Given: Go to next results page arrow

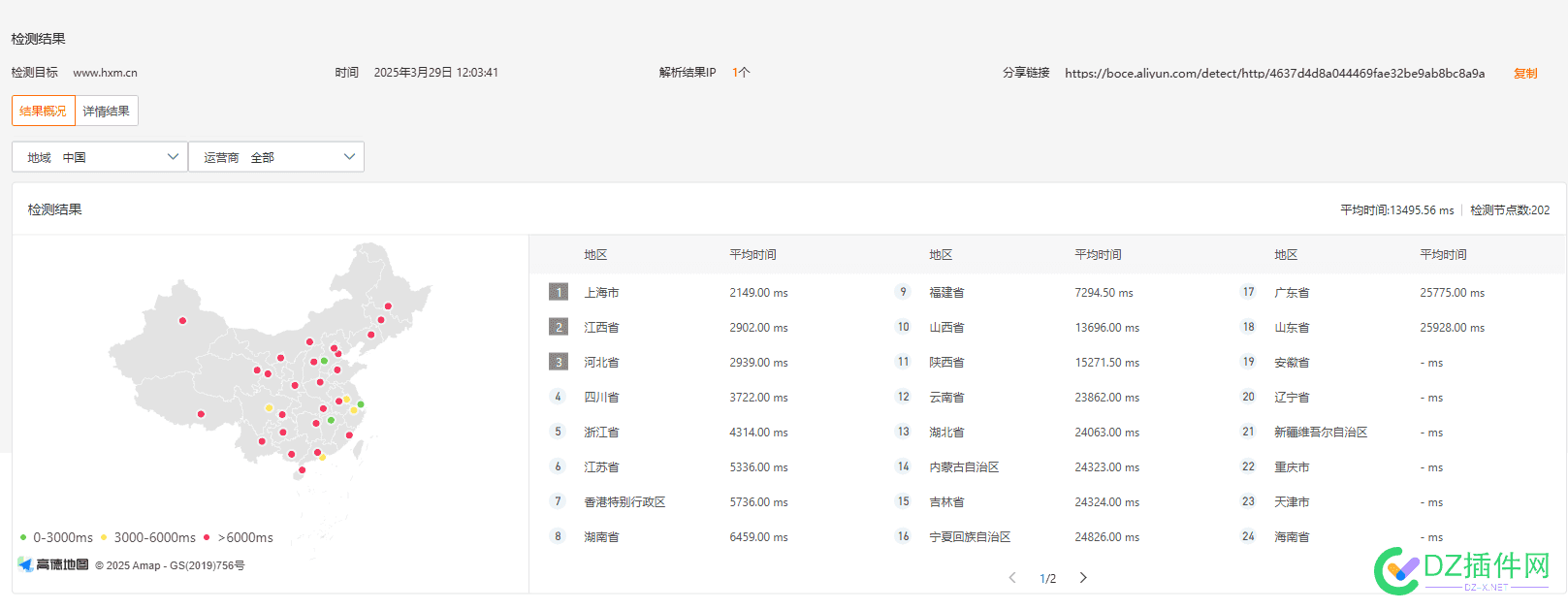Looking at the screenshot, I should pos(1083,578).
